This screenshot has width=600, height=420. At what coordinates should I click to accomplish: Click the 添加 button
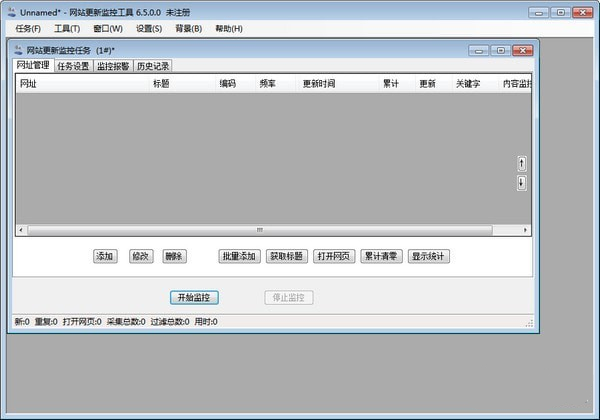tap(105, 256)
